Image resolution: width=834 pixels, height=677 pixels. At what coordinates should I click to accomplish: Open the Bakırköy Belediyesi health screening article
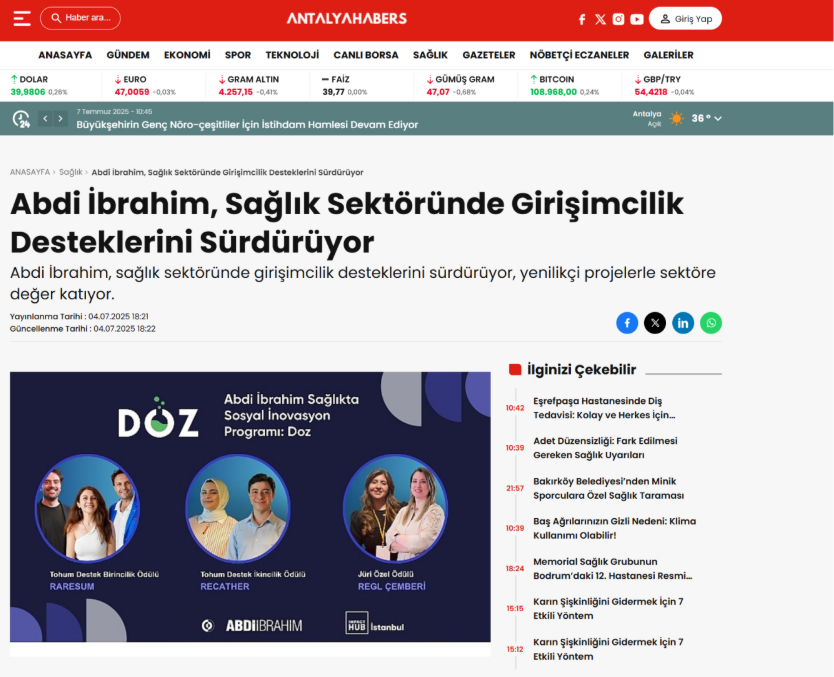tap(609, 488)
